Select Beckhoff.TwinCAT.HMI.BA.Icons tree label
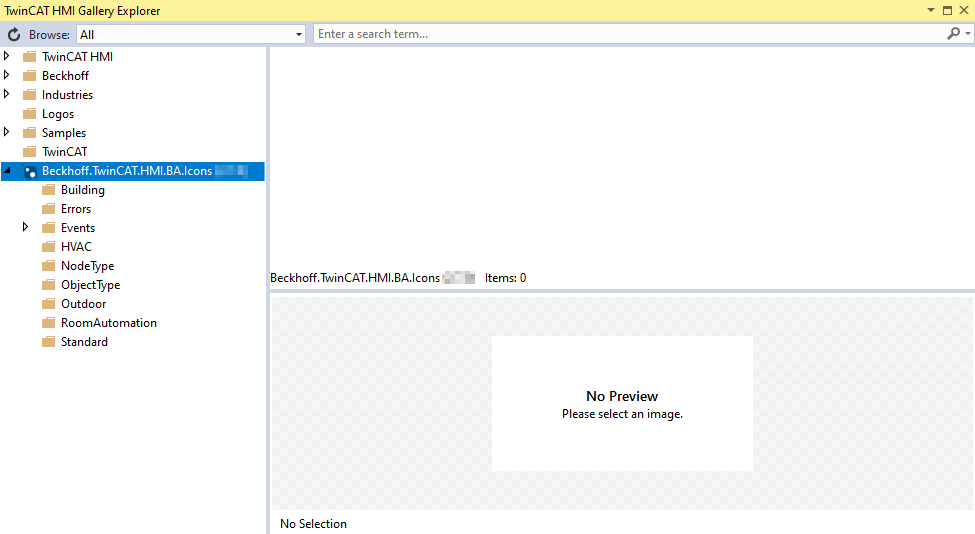Viewport: 975px width, 534px height. 127,171
